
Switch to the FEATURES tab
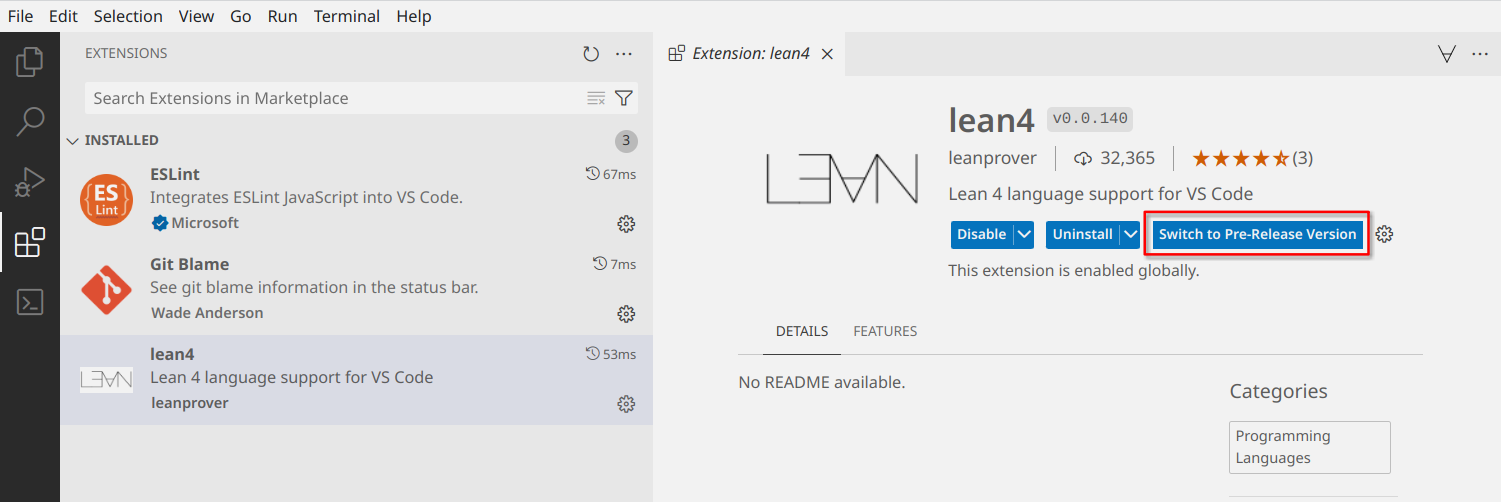point(885,331)
